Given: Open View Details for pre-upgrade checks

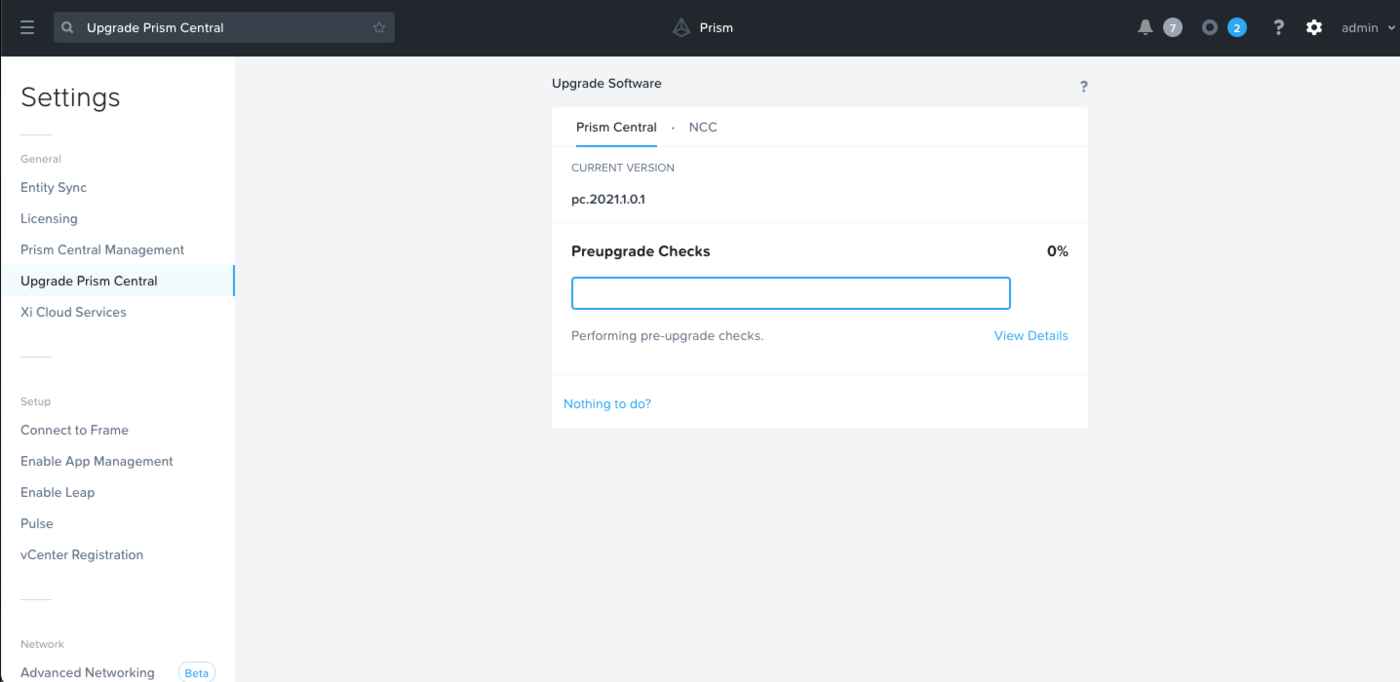Looking at the screenshot, I should pos(1030,336).
